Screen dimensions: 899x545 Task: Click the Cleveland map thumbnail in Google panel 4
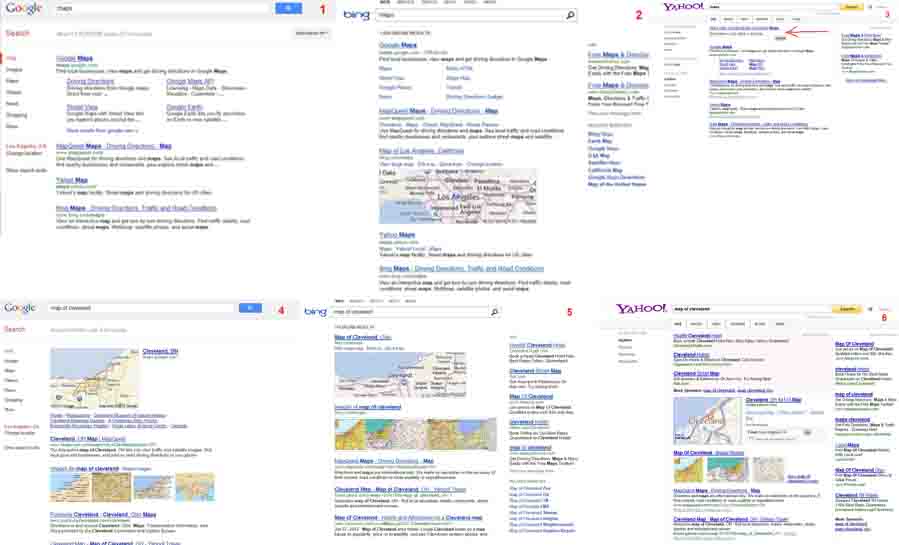coord(94,378)
